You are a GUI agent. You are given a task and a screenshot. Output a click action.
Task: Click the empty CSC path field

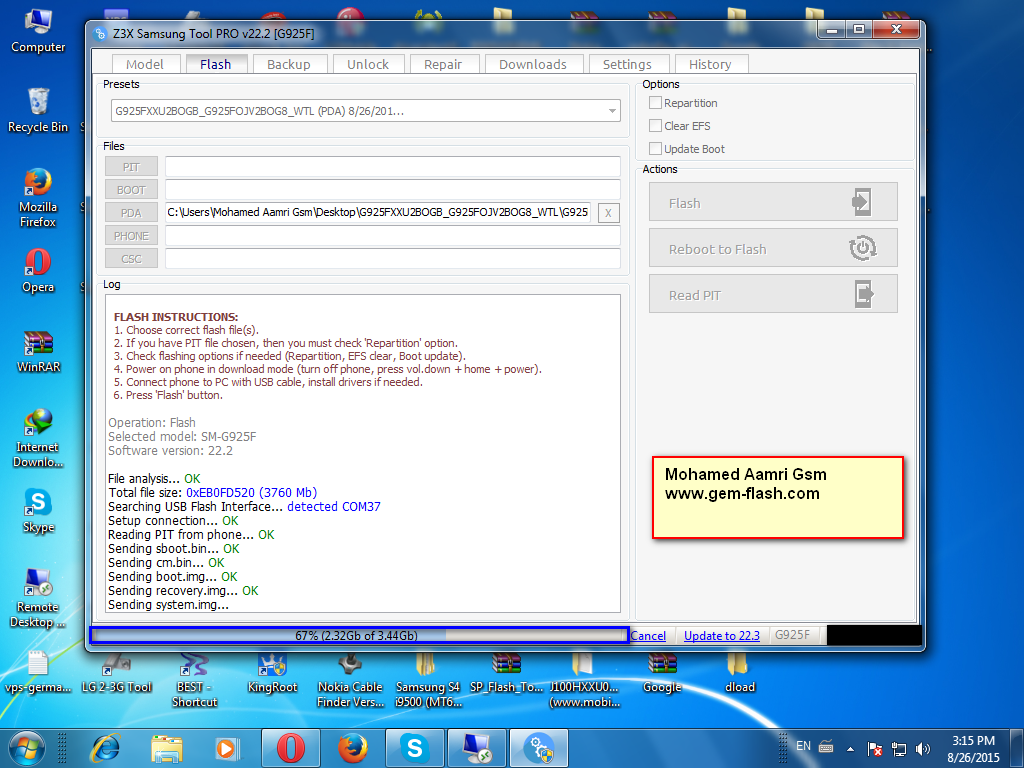[x=392, y=258]
